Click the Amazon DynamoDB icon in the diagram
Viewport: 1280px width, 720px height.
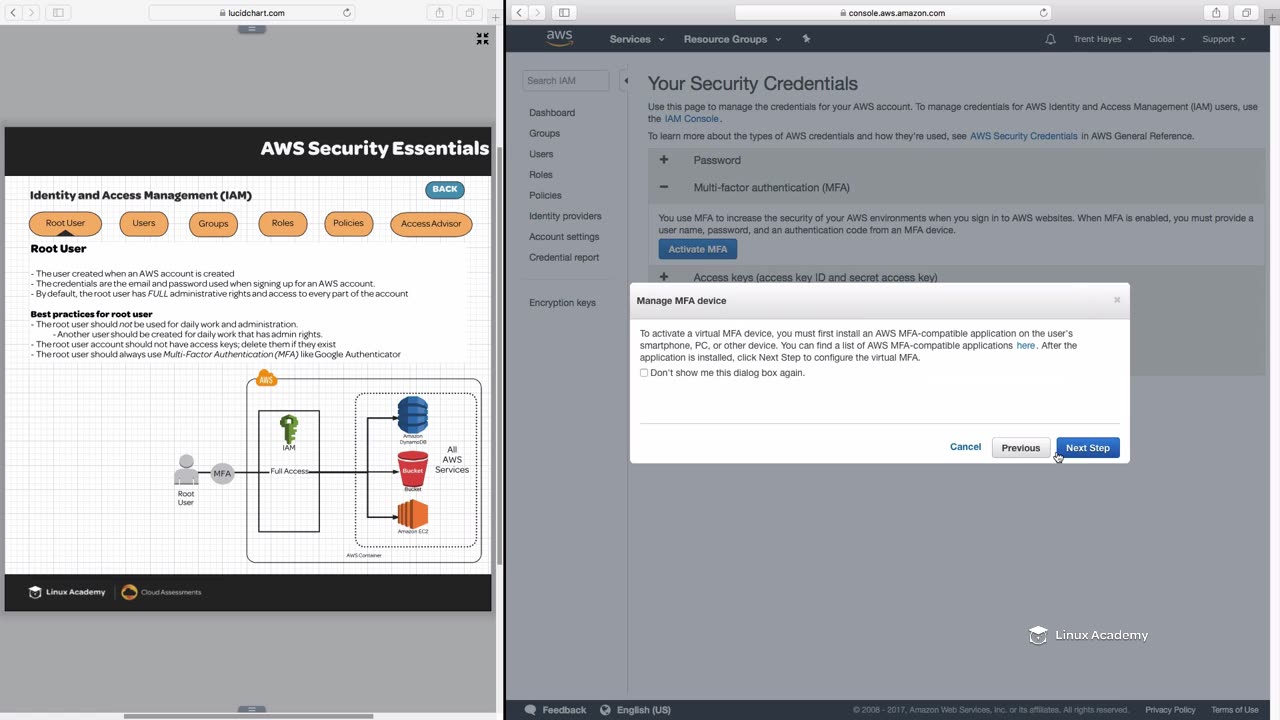pyautogui.click(x=413, y=414)
